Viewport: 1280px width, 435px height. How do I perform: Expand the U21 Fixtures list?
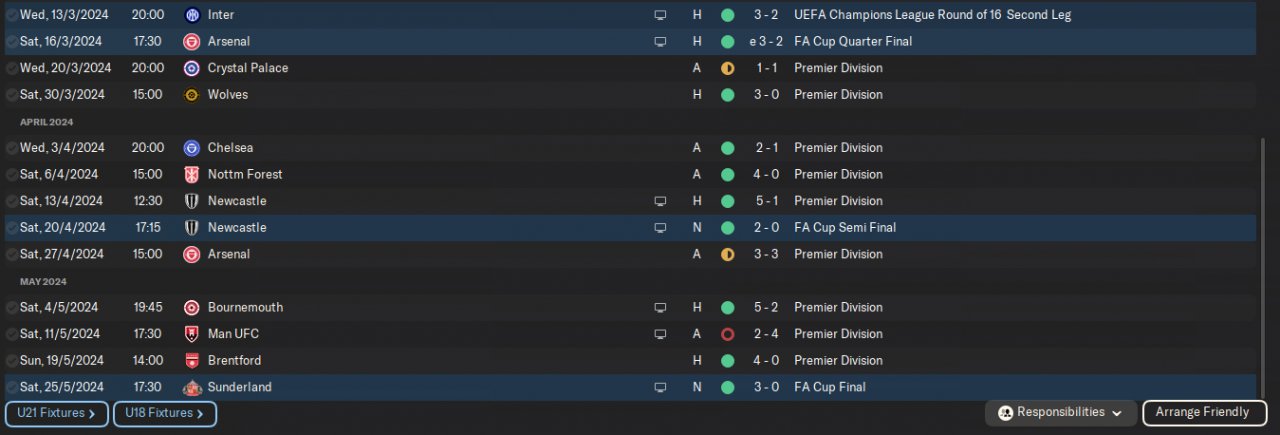pos(57,413)
